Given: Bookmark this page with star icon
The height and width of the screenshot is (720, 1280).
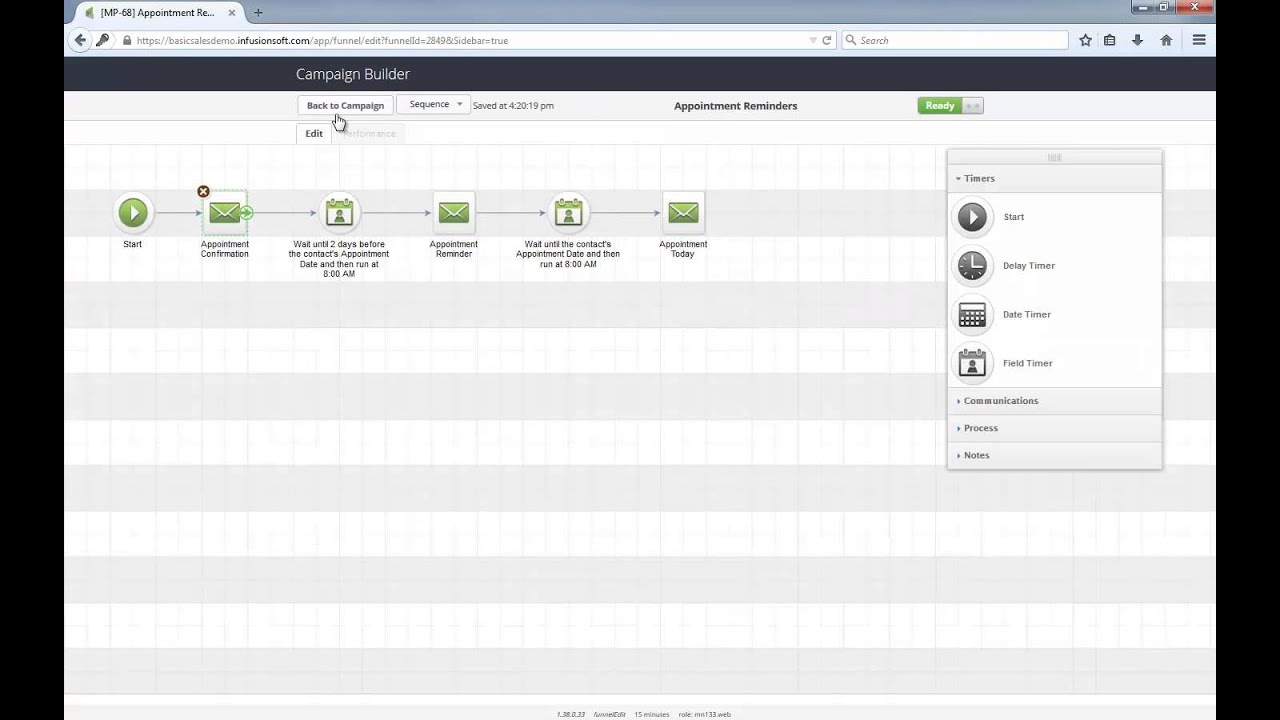Looking at the screenshot, I should (x=1085, y=40).
